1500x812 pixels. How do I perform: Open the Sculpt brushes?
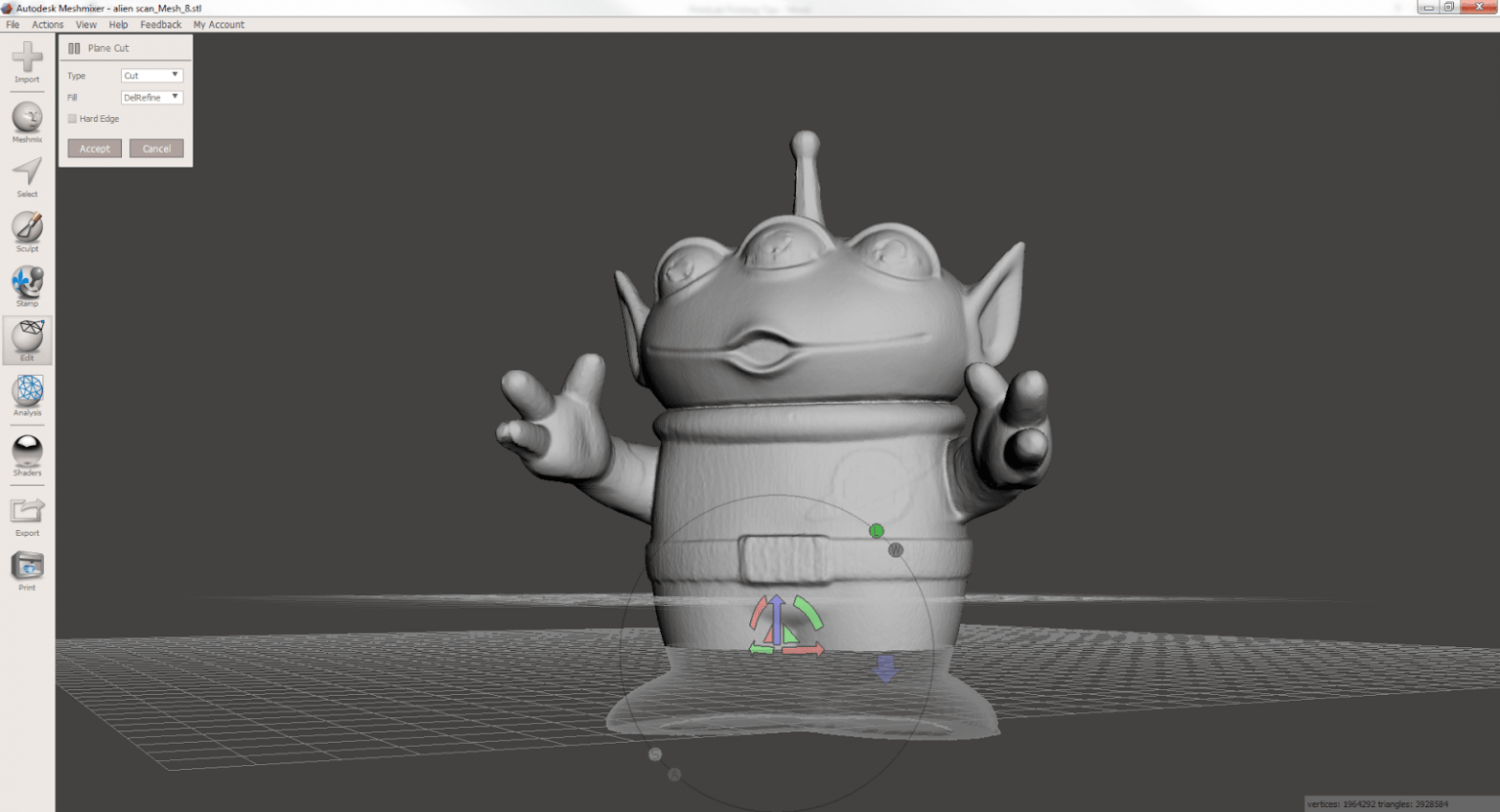27,231
